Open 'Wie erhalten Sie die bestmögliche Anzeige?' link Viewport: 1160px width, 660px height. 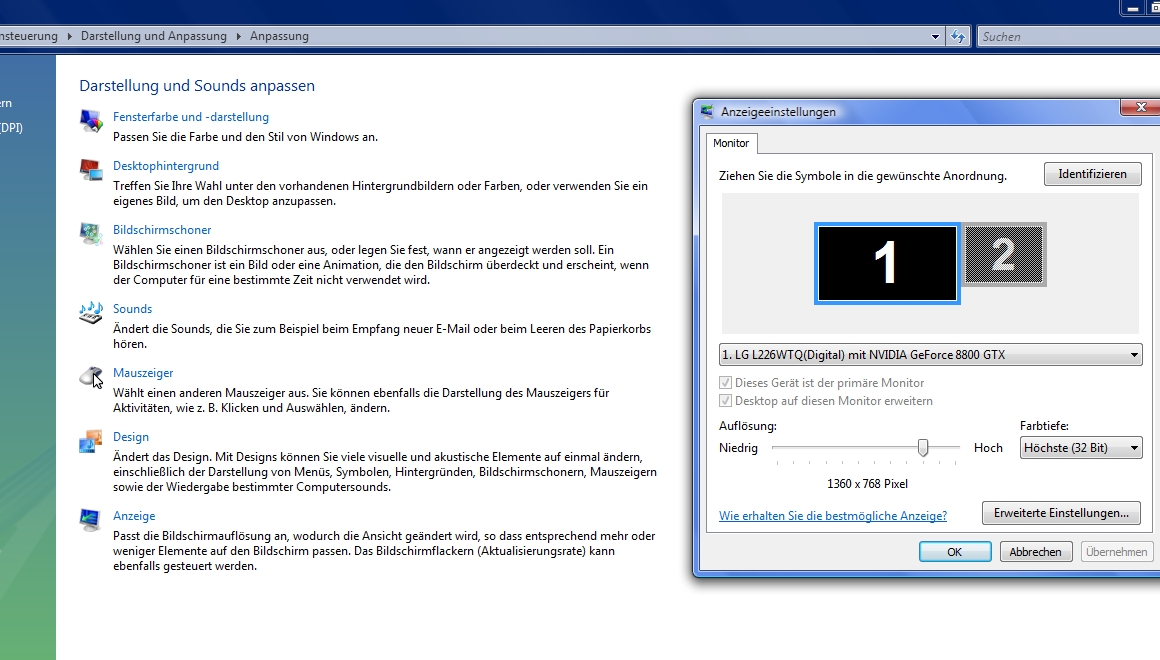(x=832, y=516)
